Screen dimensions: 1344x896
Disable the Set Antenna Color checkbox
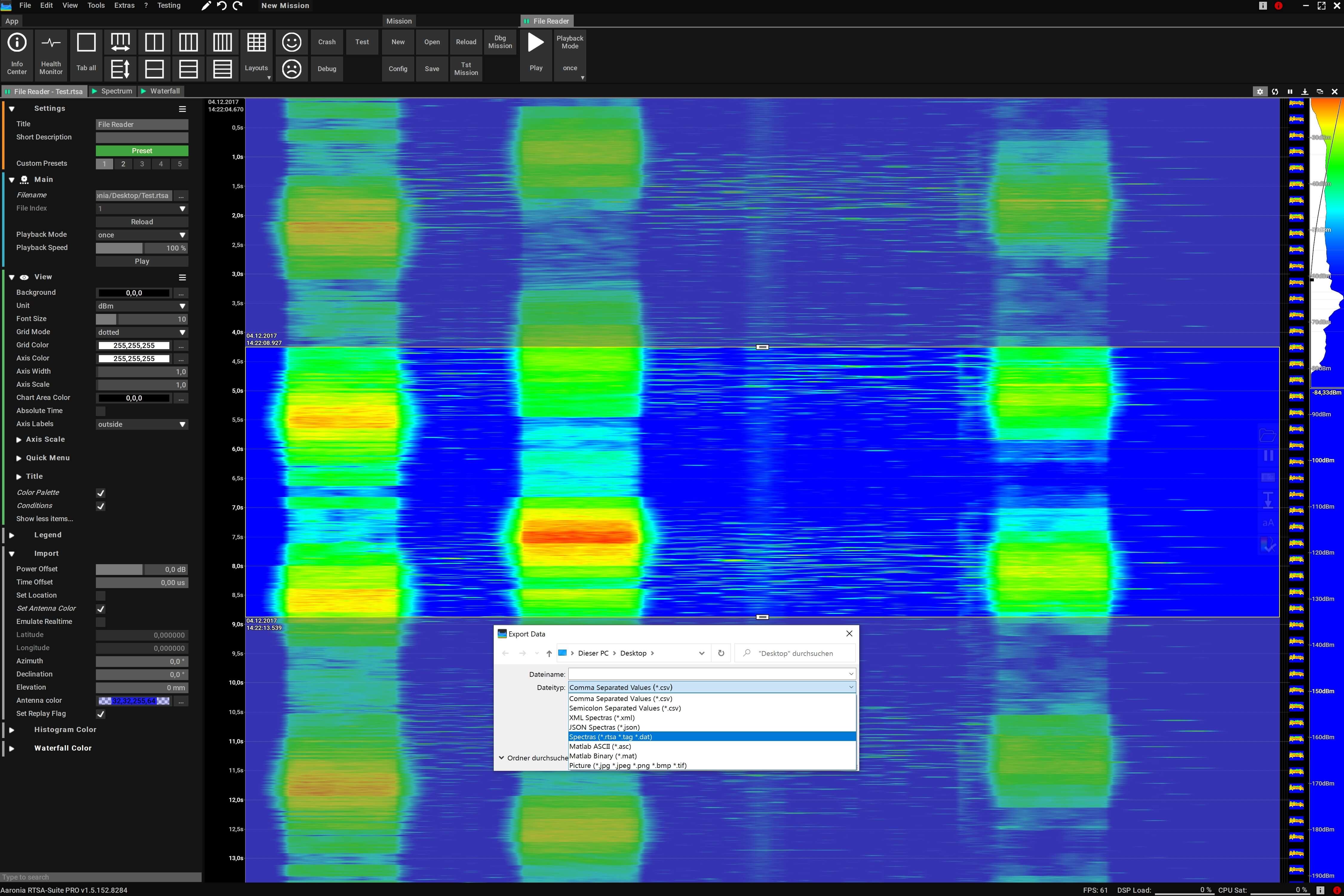coord(101,609)
